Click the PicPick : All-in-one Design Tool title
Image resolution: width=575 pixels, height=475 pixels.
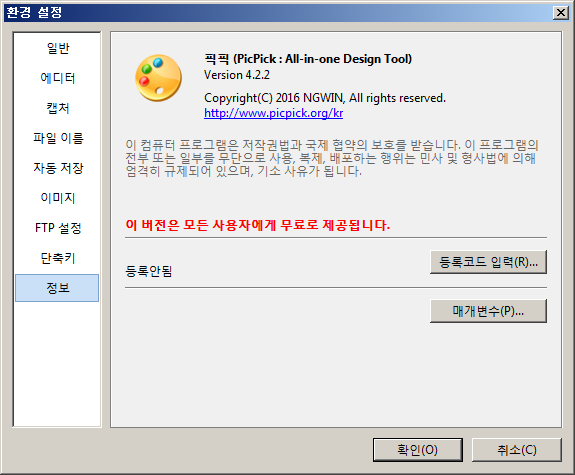(308, 59)
